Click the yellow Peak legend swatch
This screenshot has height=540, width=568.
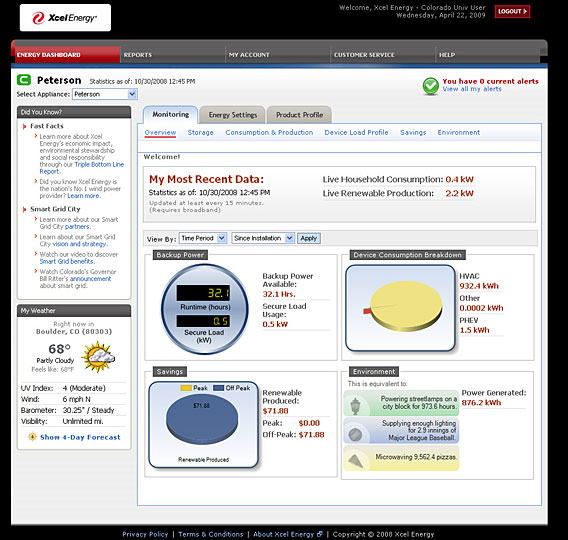186,388
